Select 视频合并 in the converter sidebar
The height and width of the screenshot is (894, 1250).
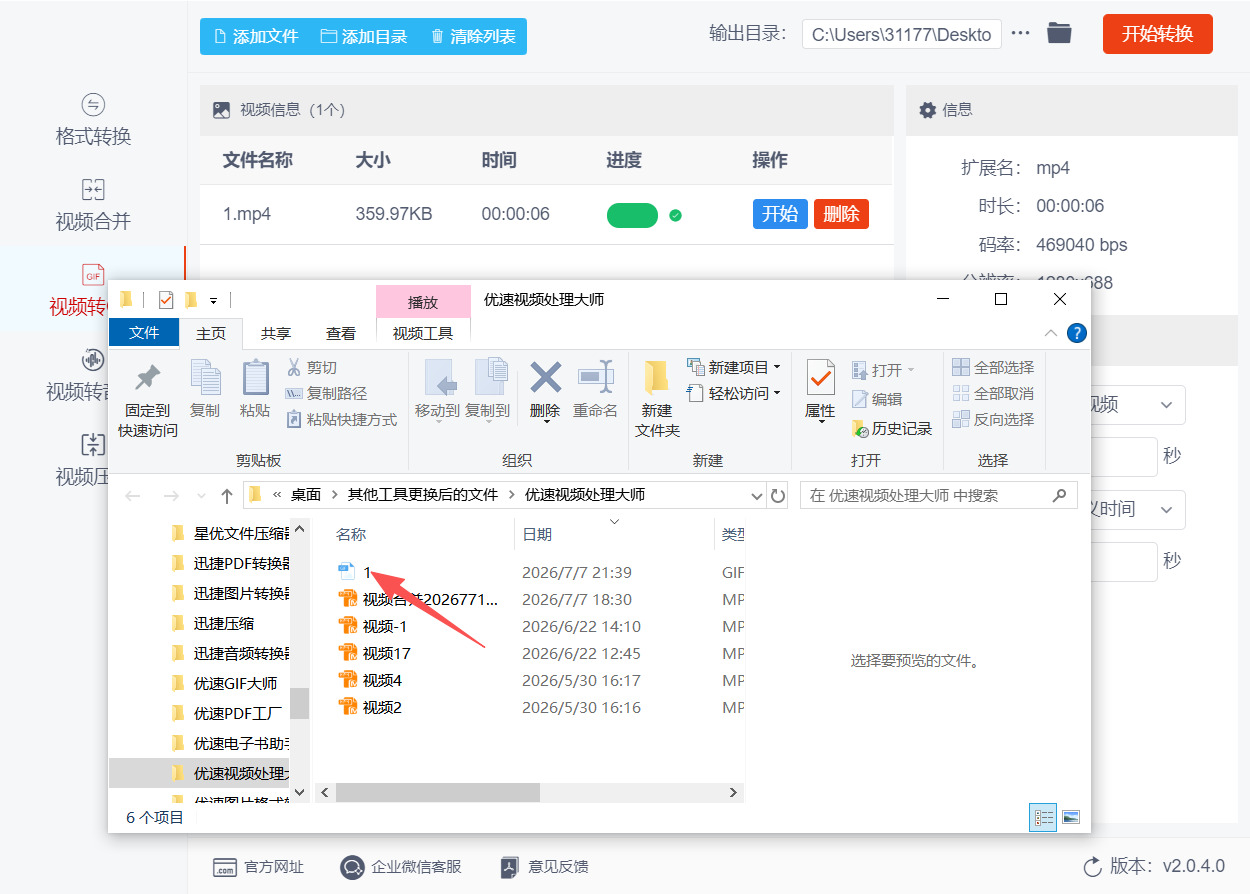pyautogui.click(x=93, y=204)
